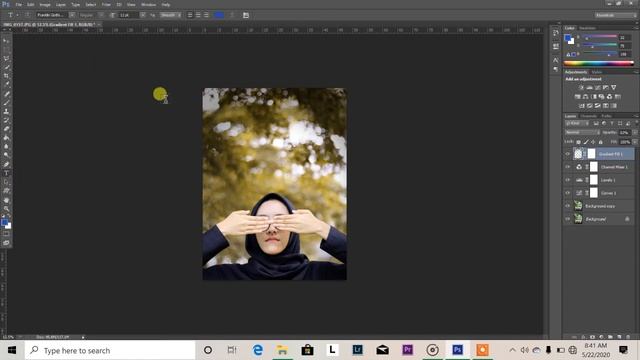Select the Dodge tool
640x360 pixels.
pos(6,155)
